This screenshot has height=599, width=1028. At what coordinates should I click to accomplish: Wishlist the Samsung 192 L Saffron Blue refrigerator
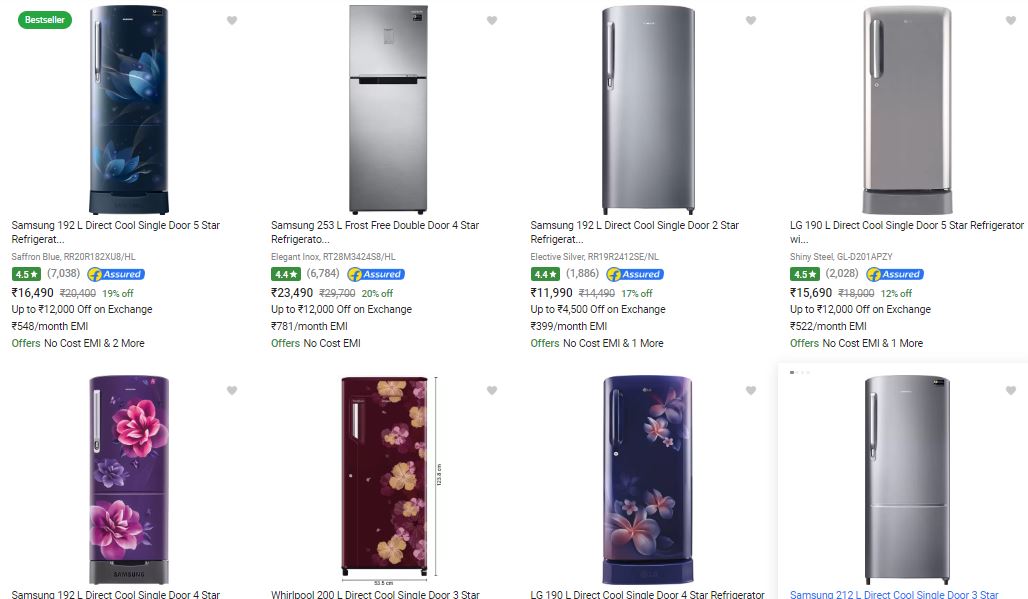pyautogui.click(x=232, y=21)
